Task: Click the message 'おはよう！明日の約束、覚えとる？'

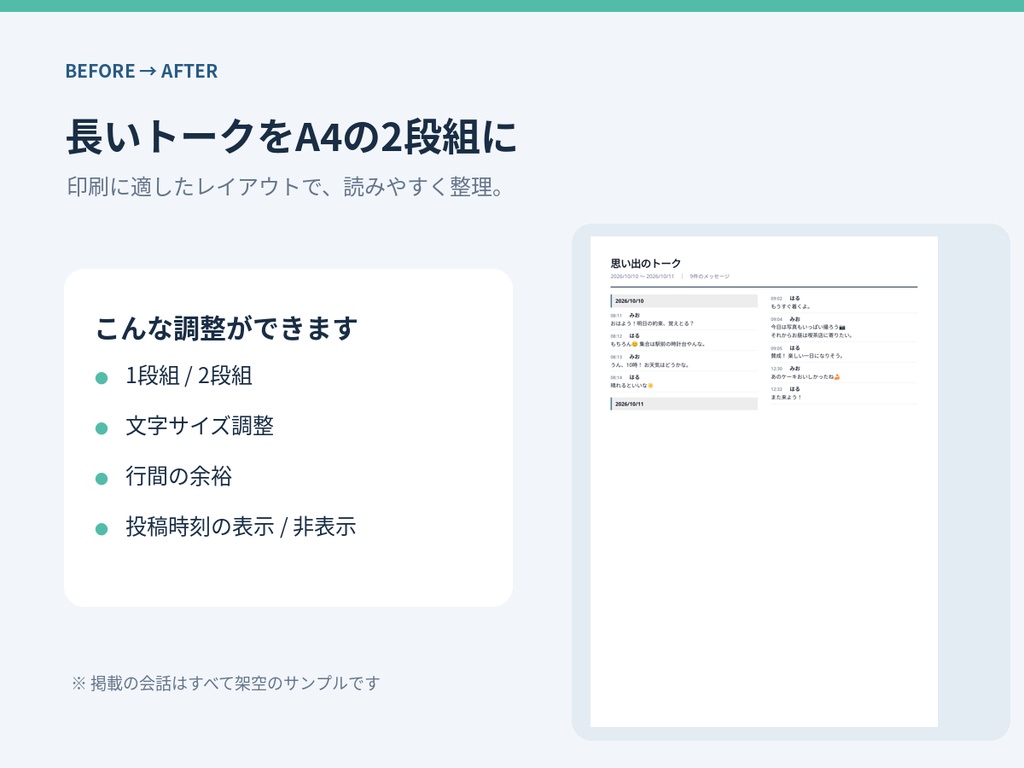Action: click(x=652, y=323)
